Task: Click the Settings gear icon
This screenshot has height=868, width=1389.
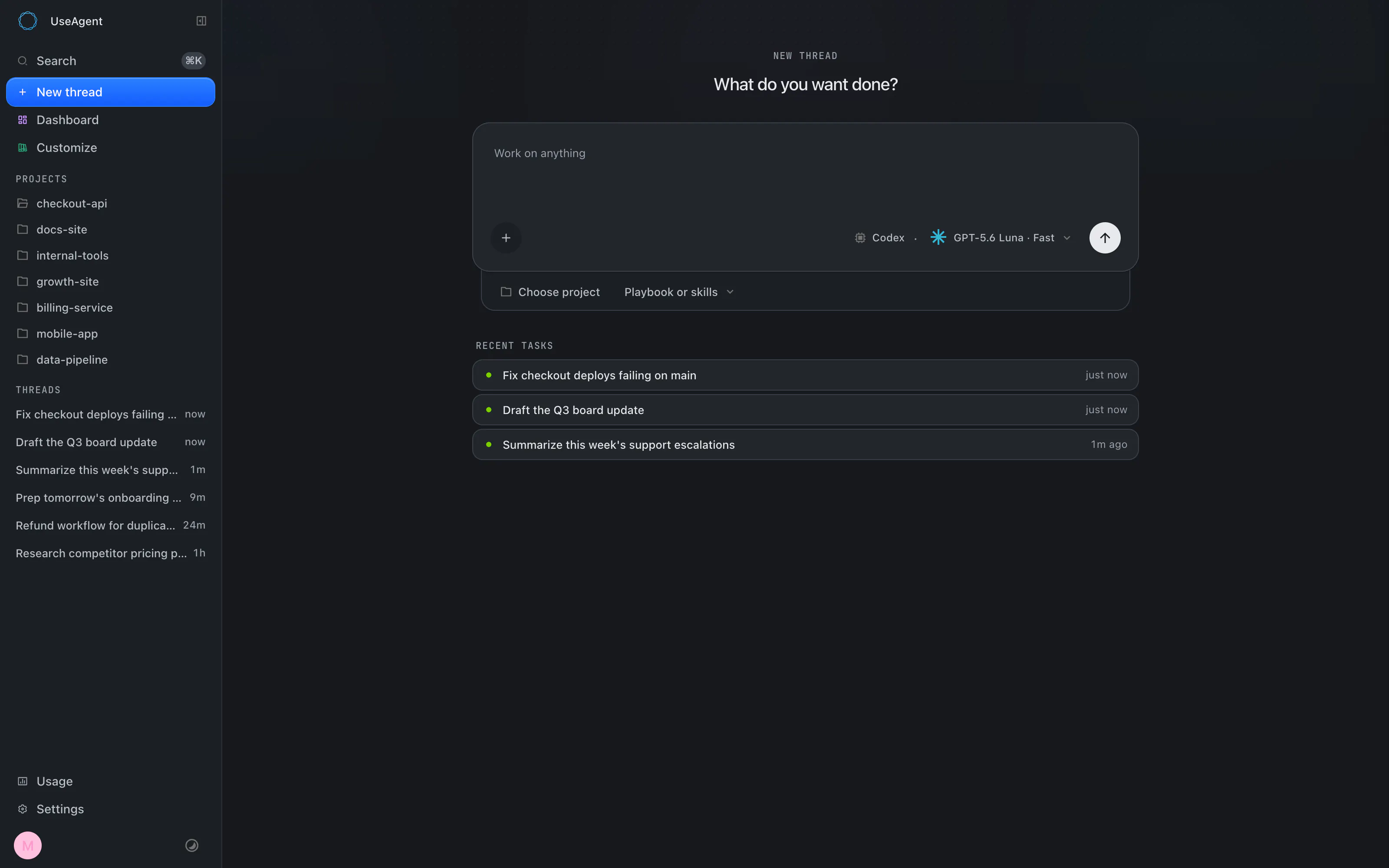Action: [x=23, y=809]
